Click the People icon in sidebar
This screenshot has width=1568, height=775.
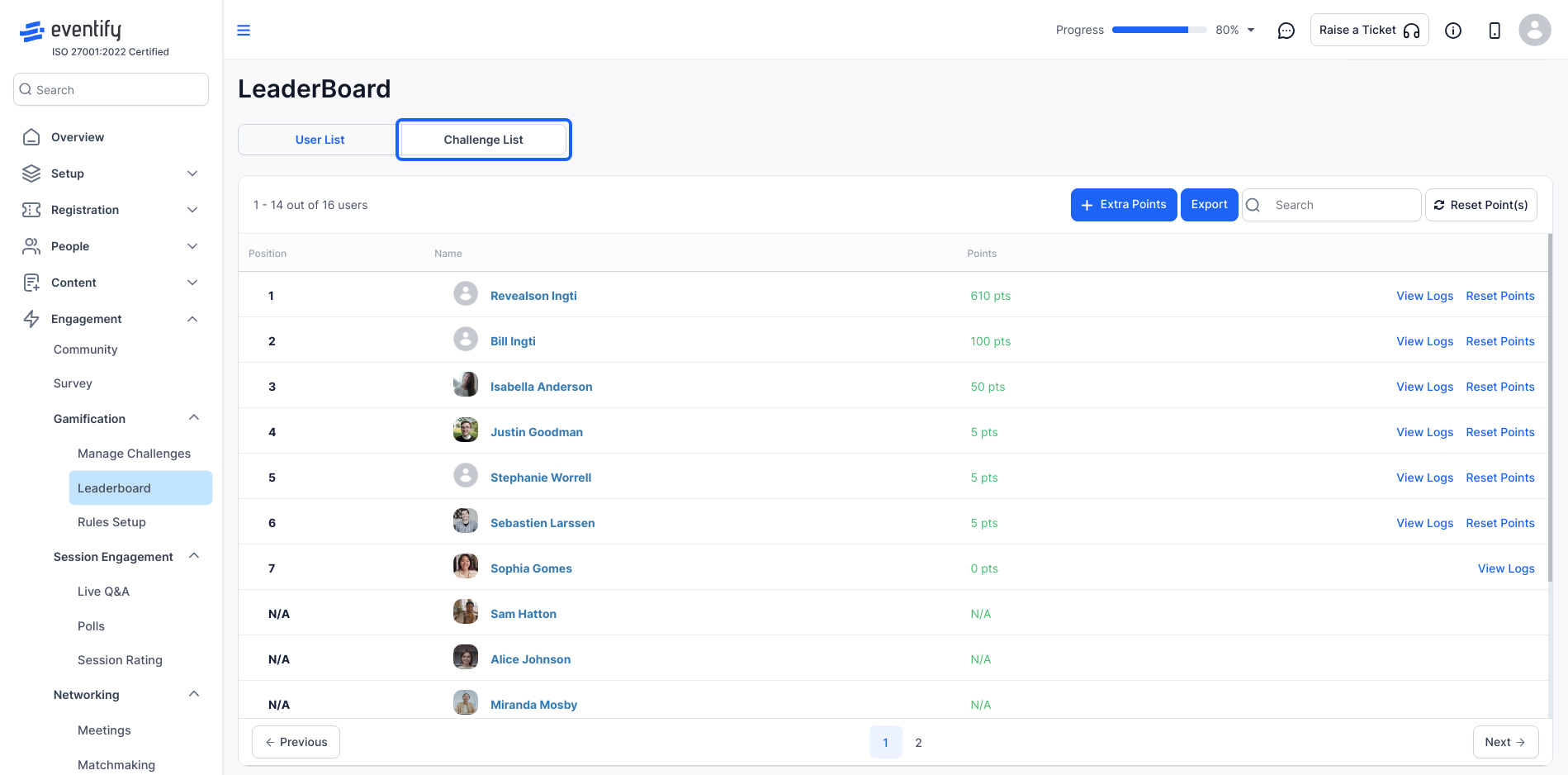click(x=31, y=246)
